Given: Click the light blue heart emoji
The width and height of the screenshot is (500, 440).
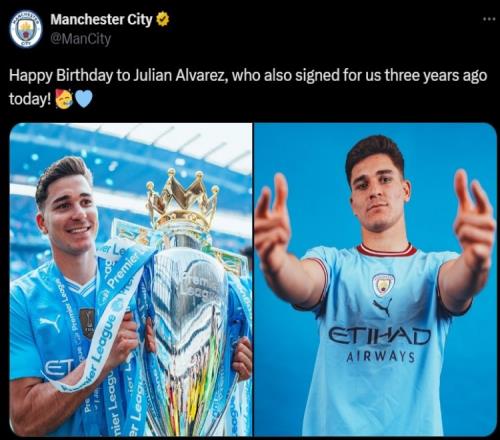Looking at the screenshot, I should (84, 99).
